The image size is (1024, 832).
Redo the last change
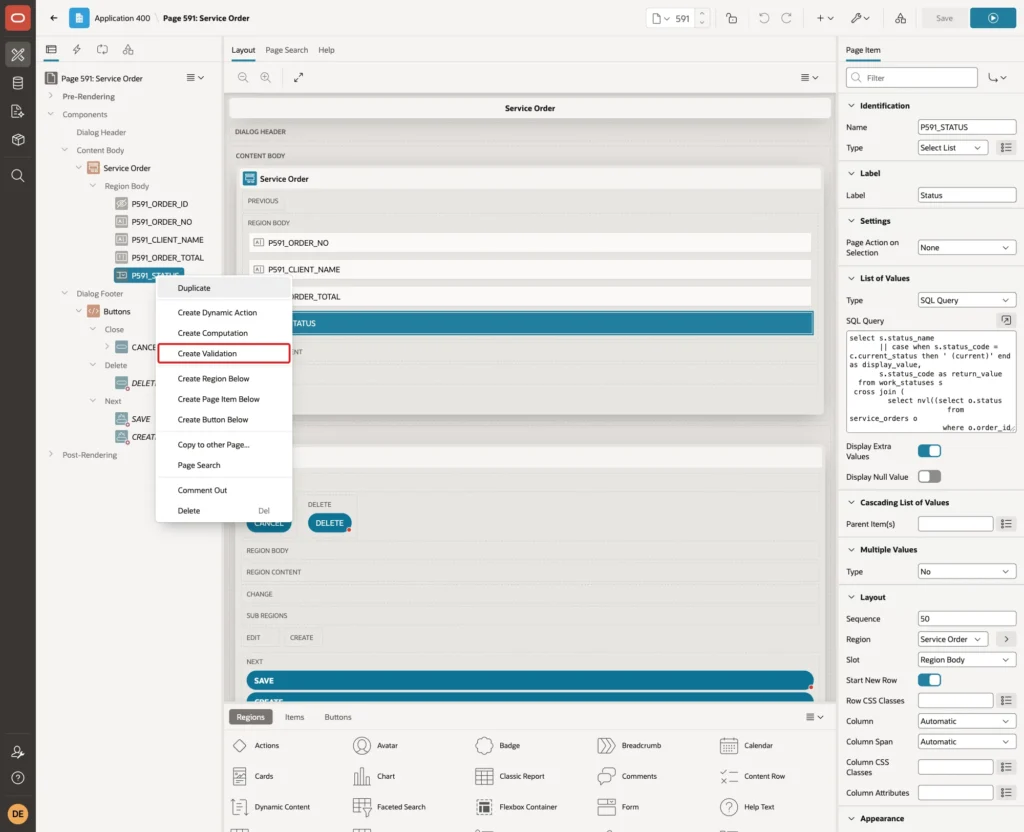(786, 18)
